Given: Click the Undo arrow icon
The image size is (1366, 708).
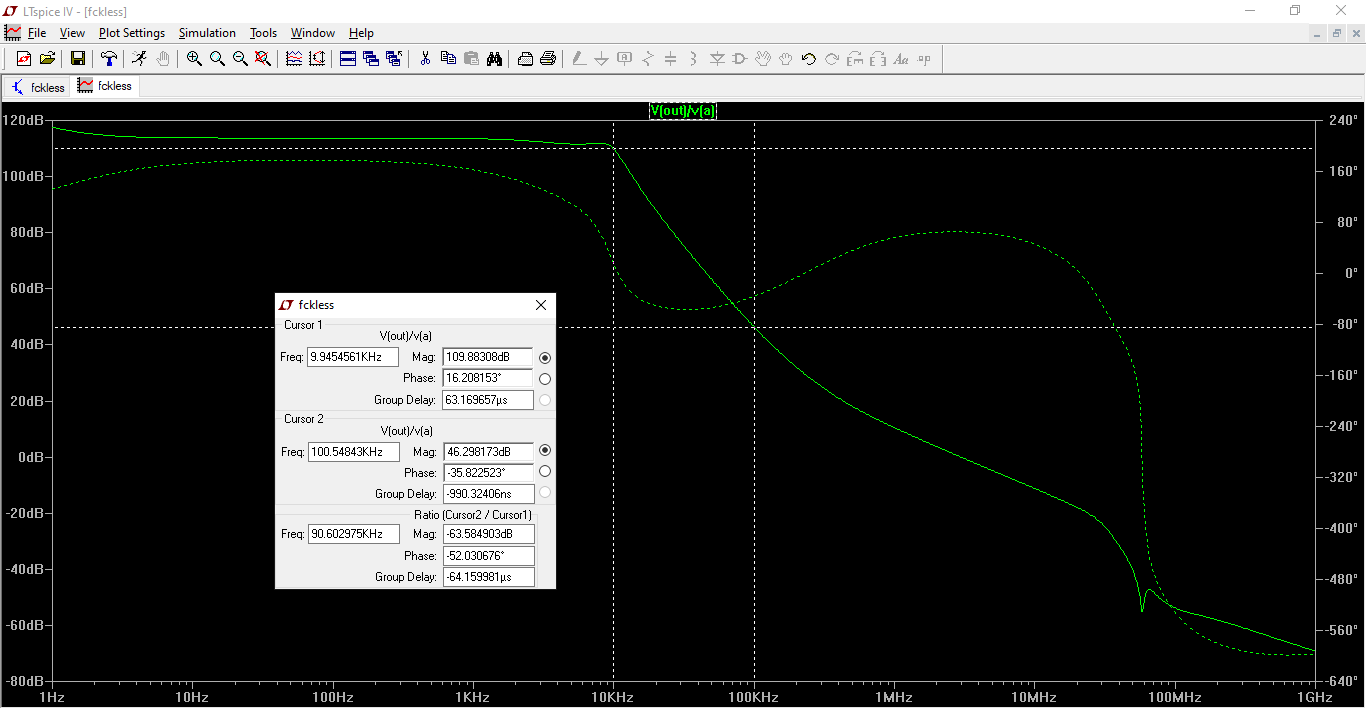Looking at the screenshot, I should 809,59.
